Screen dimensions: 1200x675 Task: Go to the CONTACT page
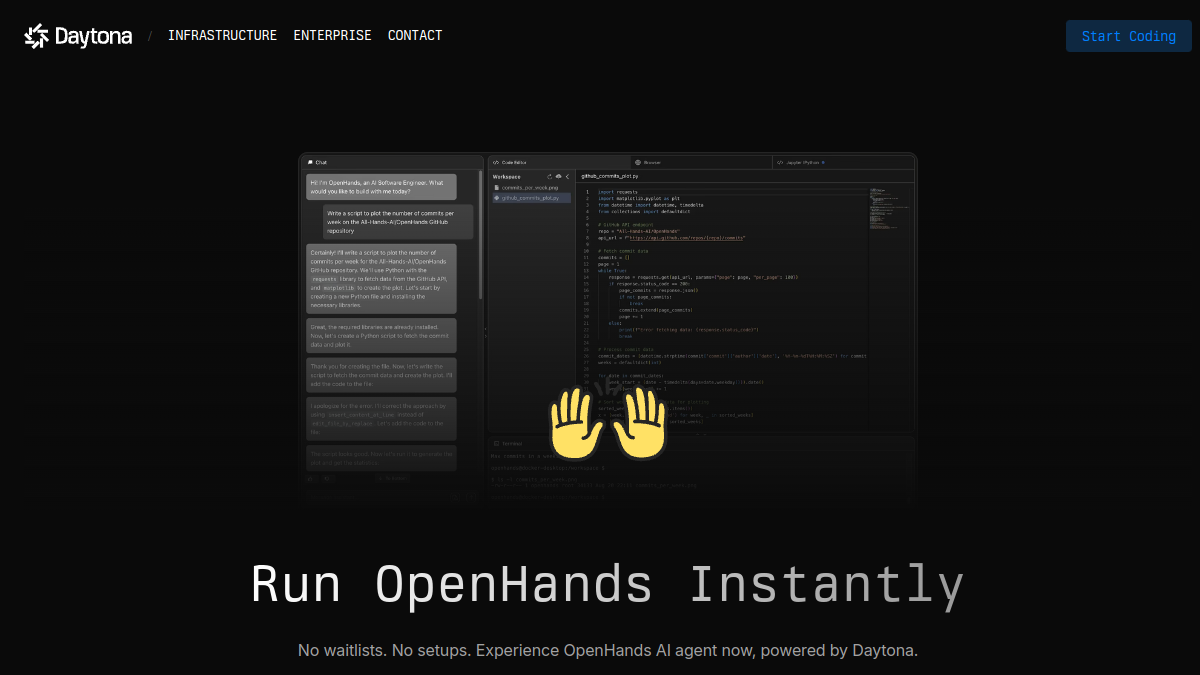click(415, 35)
